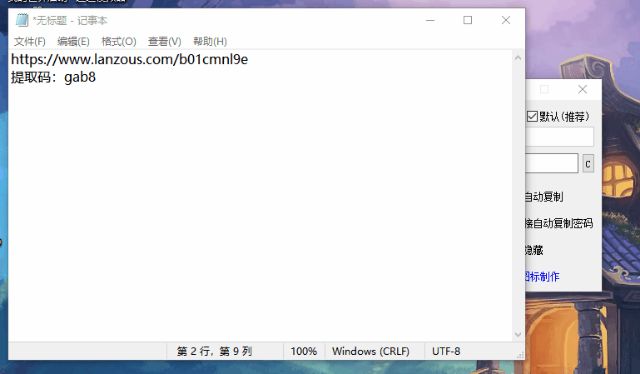Click the lanzous.com URL text line

(129, 59)
